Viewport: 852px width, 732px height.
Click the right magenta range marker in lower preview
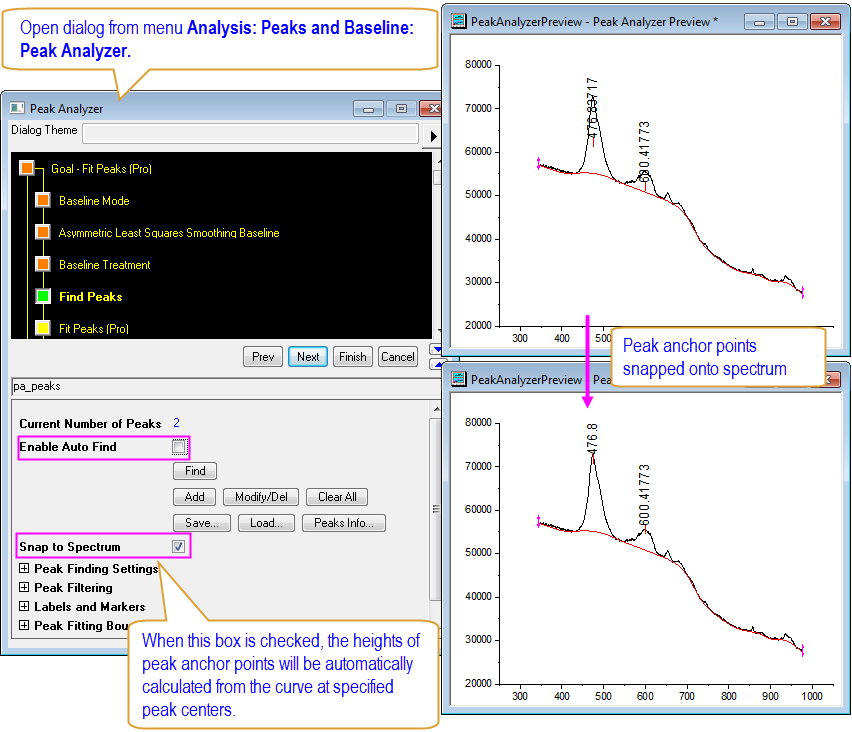[803, 650]
